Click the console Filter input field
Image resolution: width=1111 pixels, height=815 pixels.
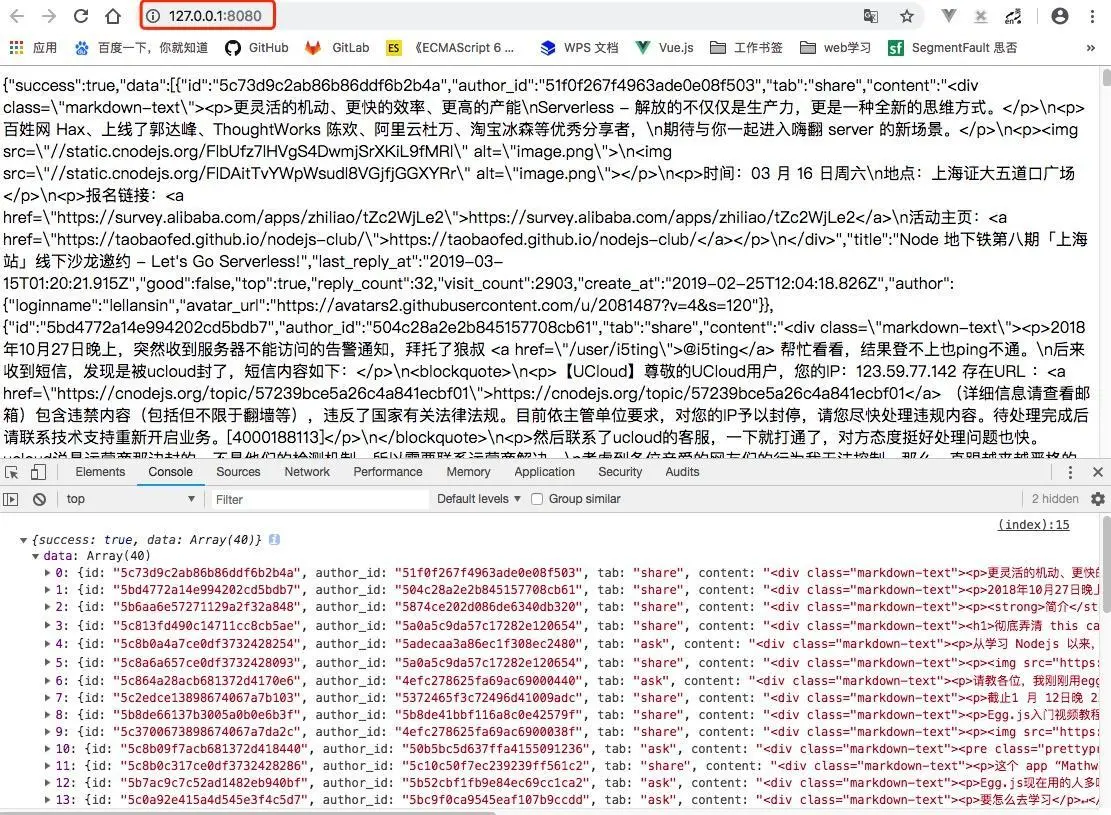pyautogui.click(x=319, y=499)
